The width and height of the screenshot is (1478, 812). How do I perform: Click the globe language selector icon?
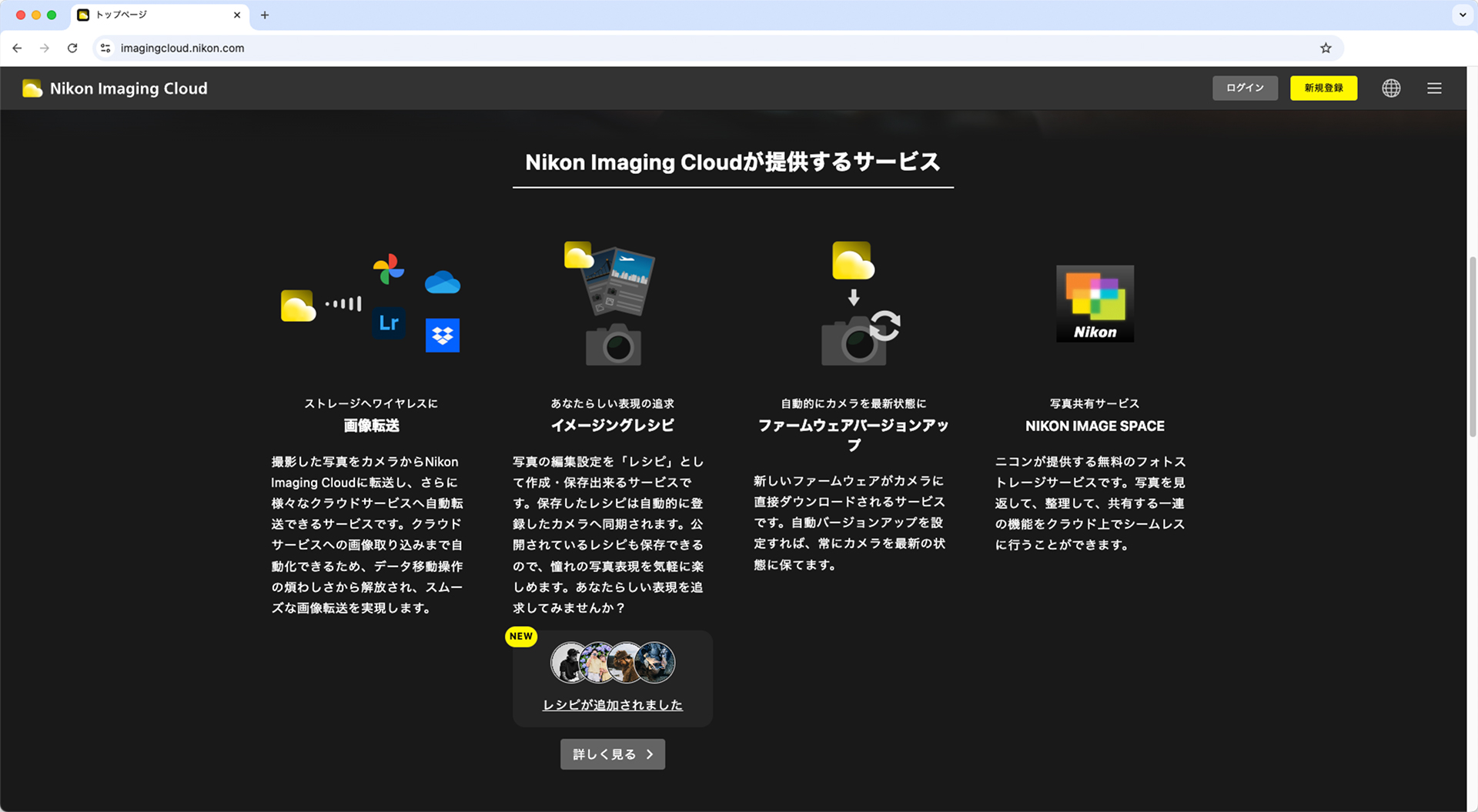click(1391, 88)
